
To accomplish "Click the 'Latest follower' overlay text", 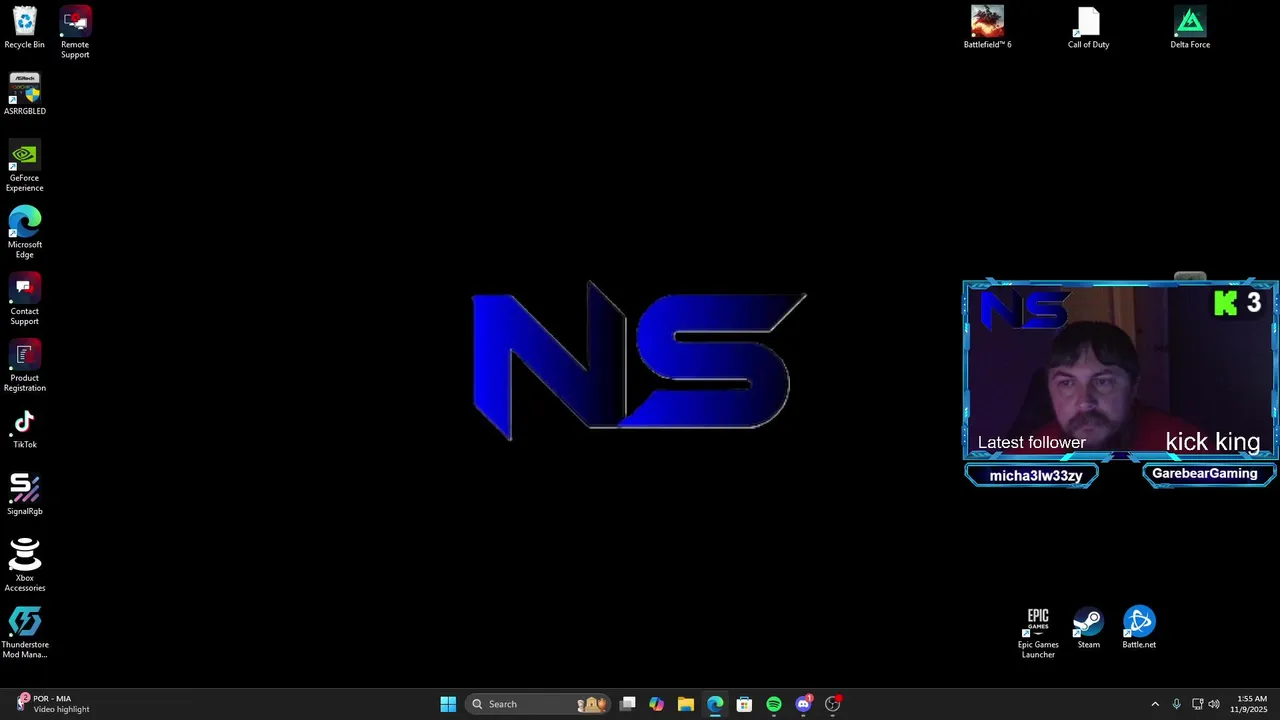I will coord(1031,442).
